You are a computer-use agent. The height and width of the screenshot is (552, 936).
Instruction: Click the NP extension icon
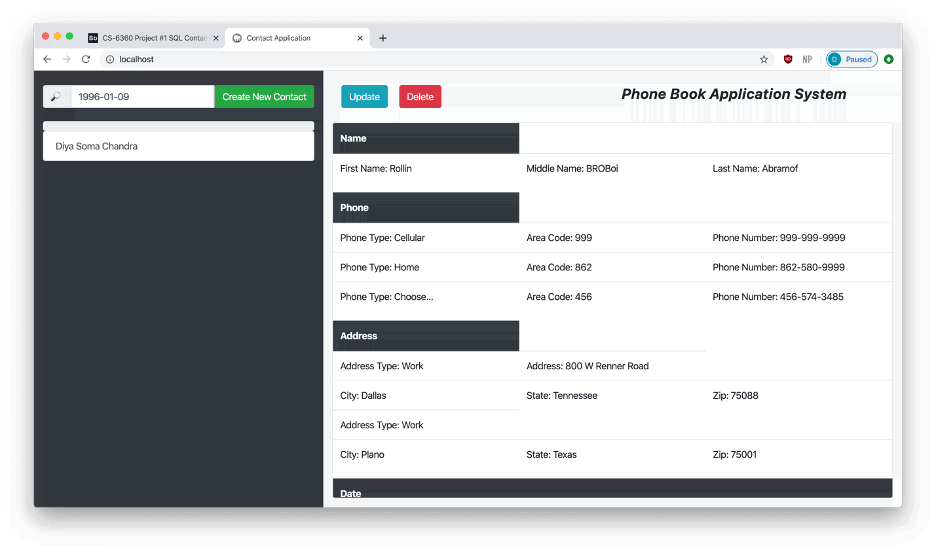[x=807, y=59]
